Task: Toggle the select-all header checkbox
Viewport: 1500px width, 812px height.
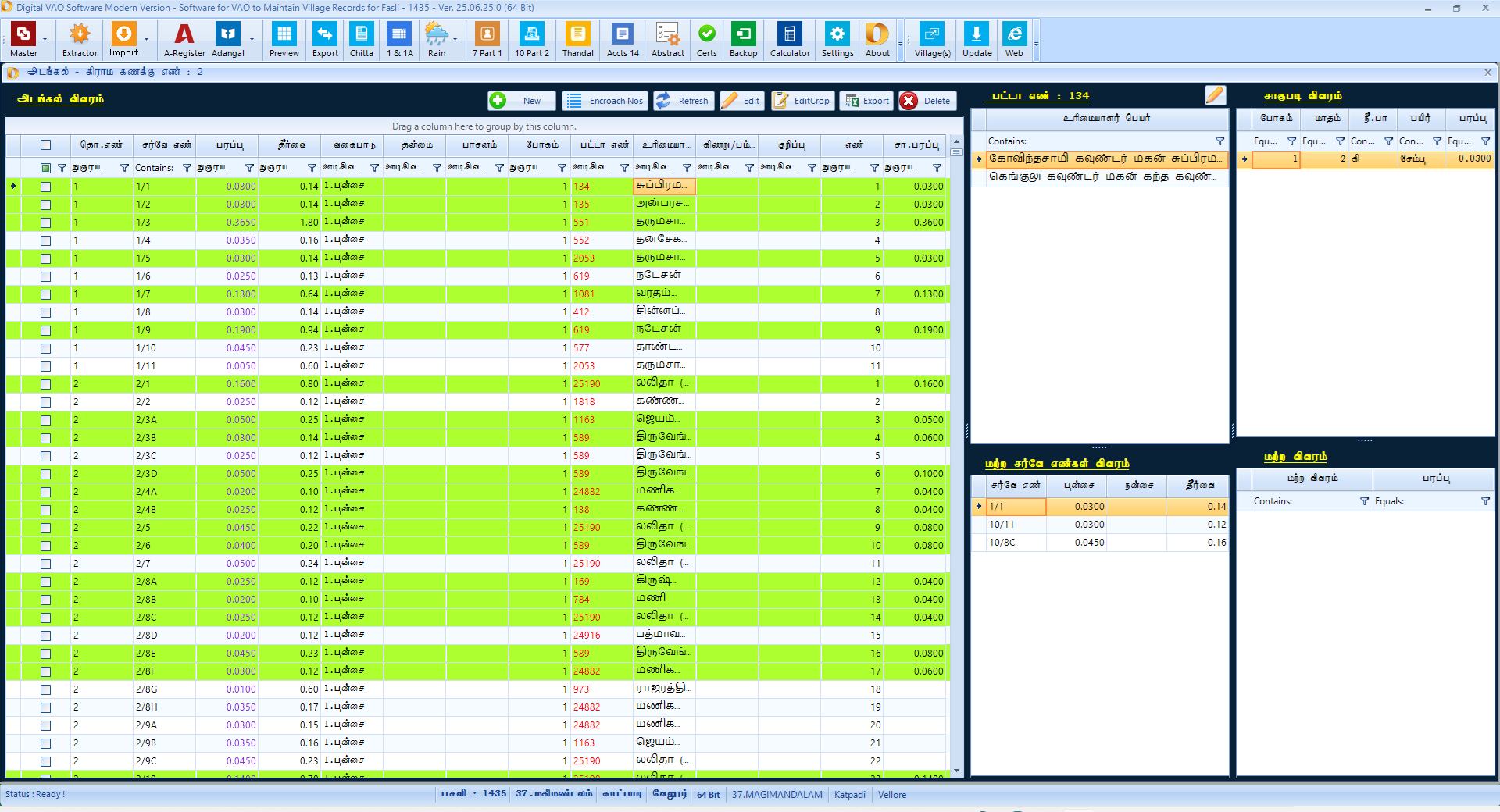Action: (x=45, y=144)
